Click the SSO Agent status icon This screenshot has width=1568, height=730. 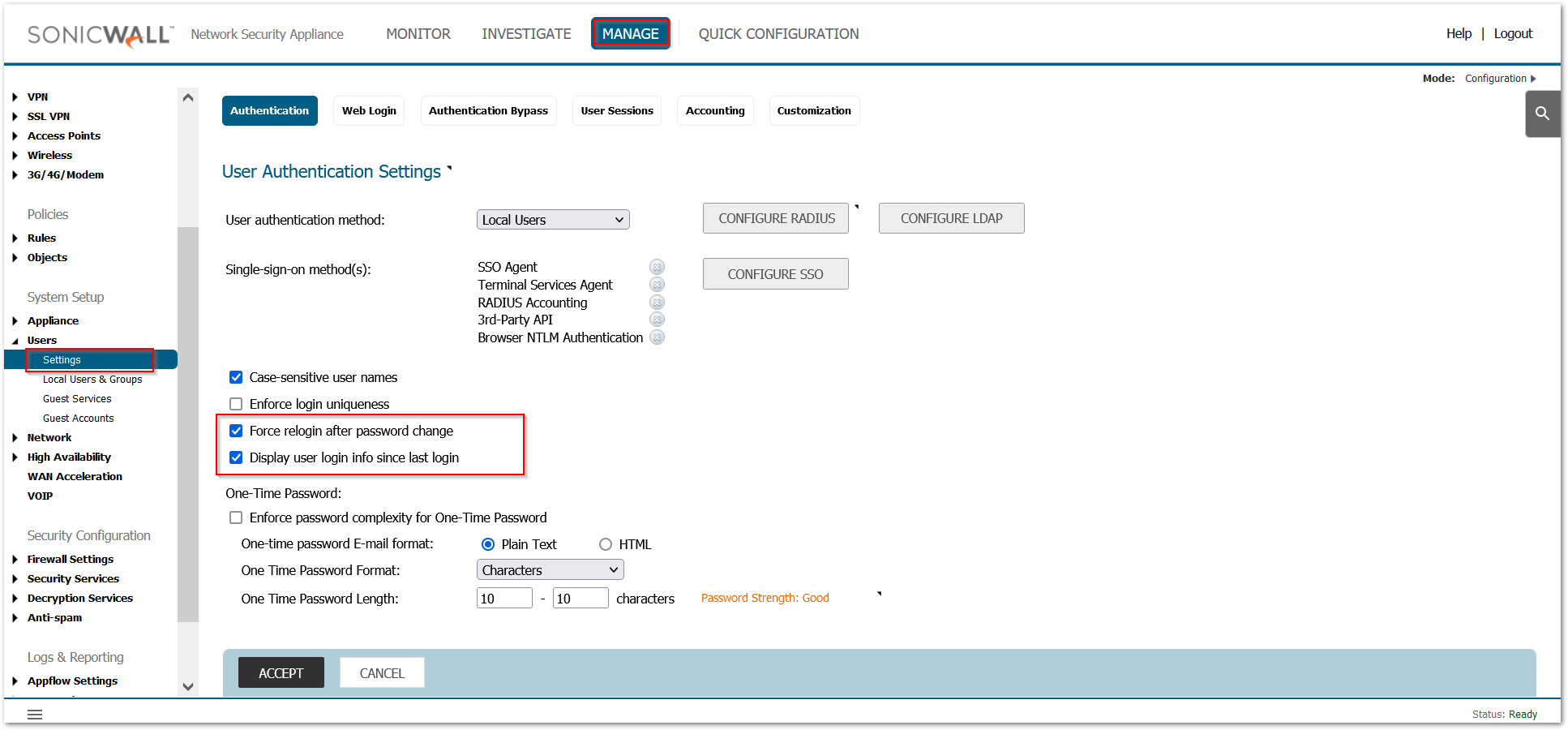tap(658, 267)
